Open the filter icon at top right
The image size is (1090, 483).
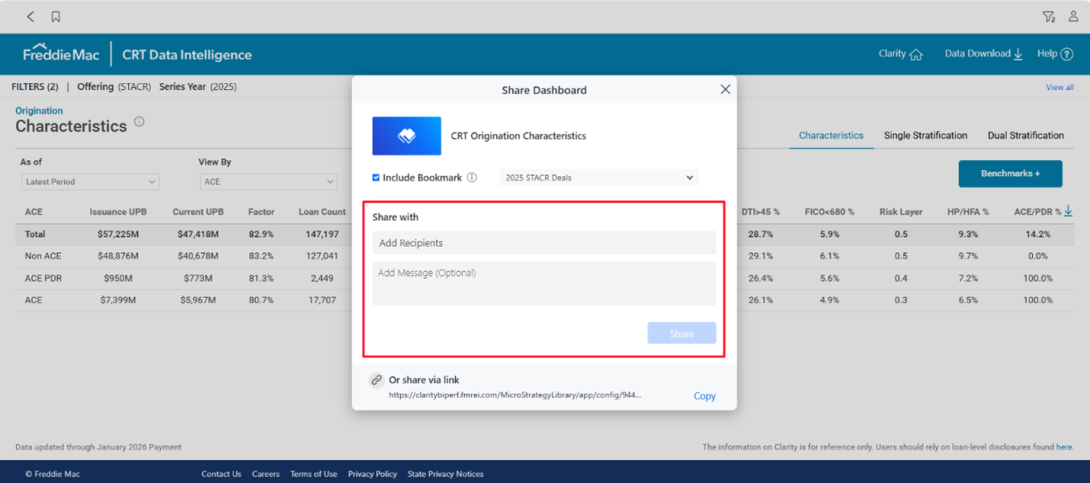pos(1048,16)
